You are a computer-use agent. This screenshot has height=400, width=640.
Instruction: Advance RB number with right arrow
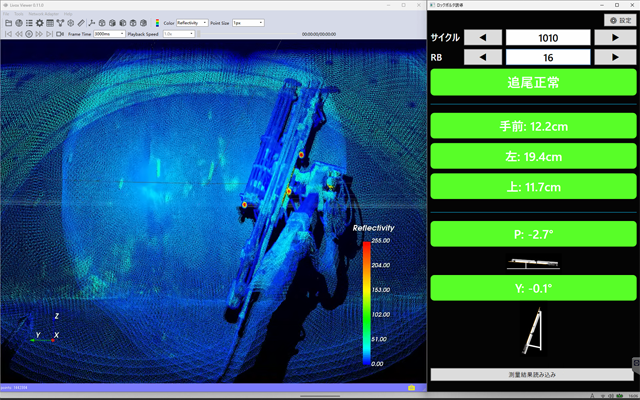point(615,57)
